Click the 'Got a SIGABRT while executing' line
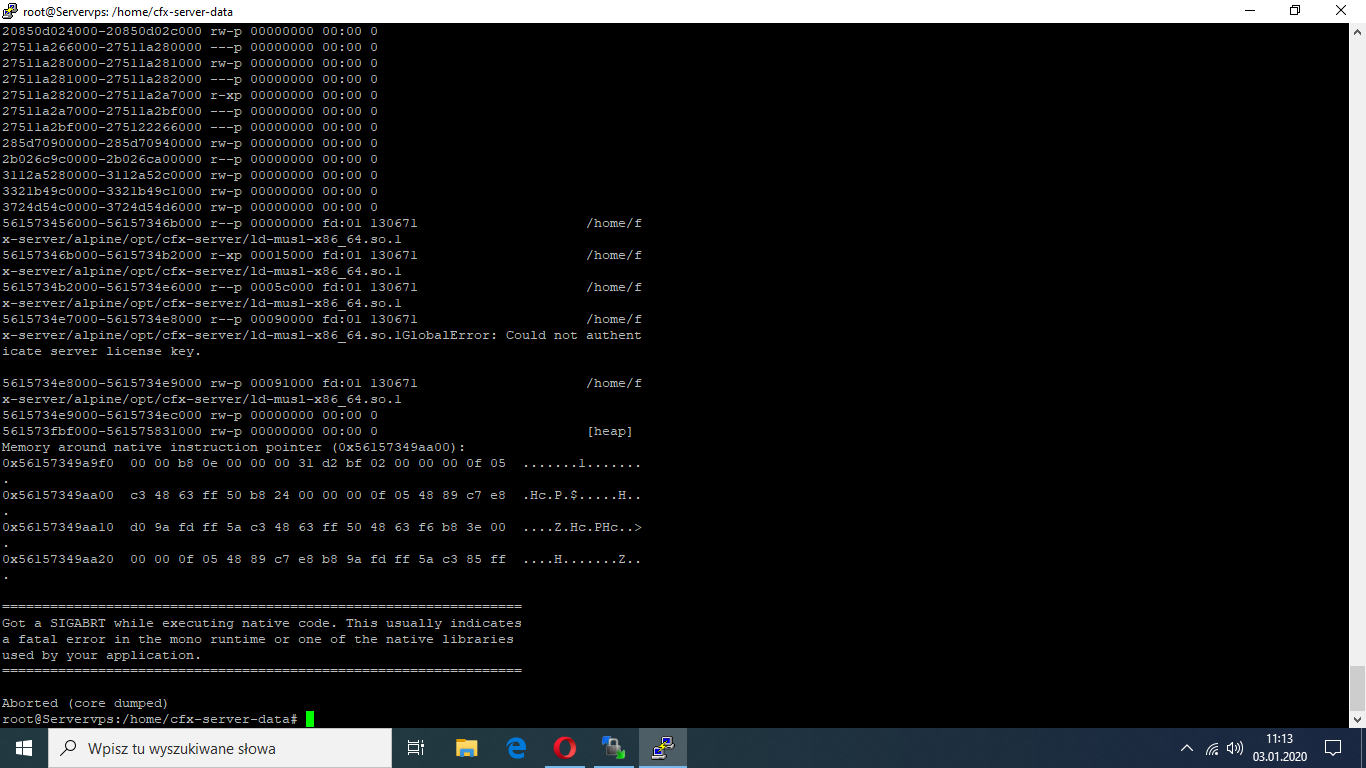The image size is (1366, 768). 262,623
